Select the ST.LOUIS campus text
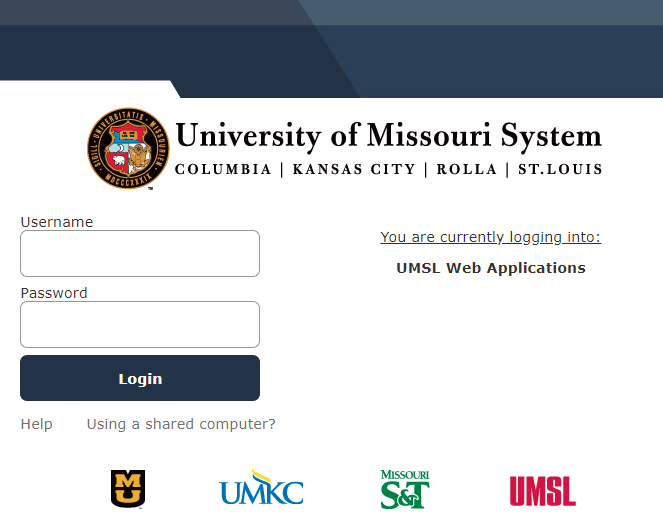The image size is (663, 522). (x=560, y=169)
